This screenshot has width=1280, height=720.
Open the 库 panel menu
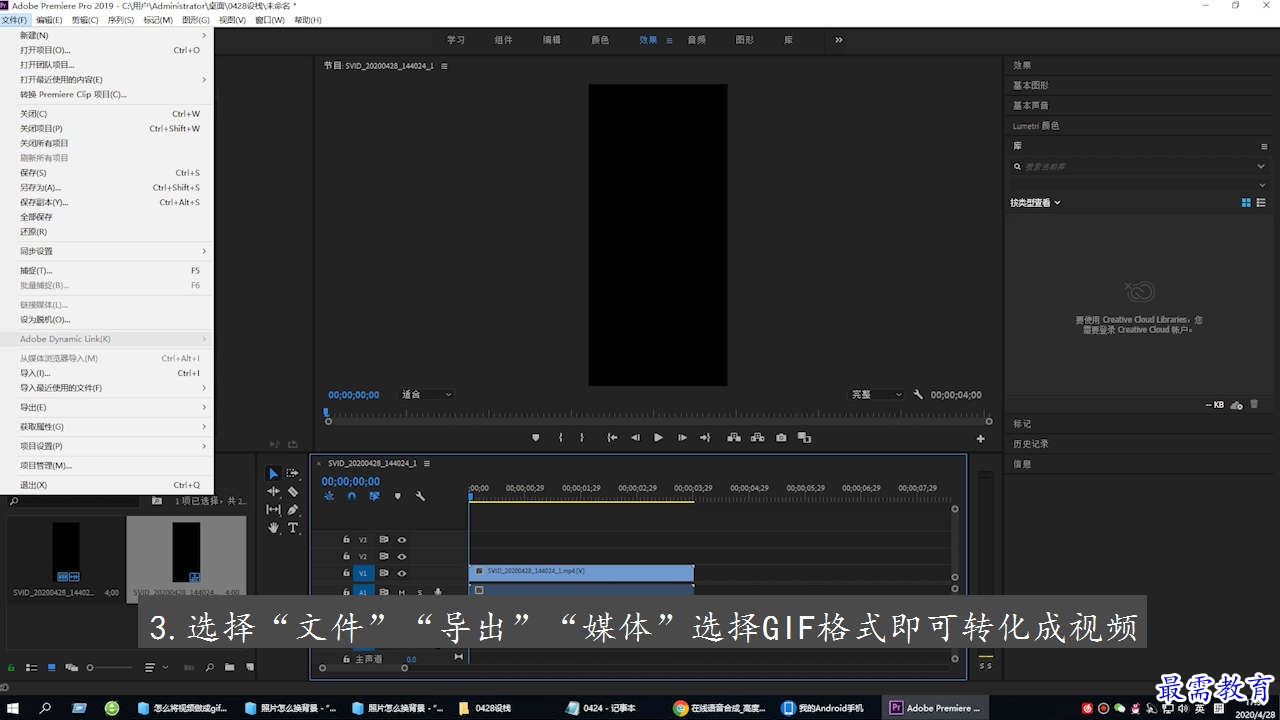pos(1264,146)
